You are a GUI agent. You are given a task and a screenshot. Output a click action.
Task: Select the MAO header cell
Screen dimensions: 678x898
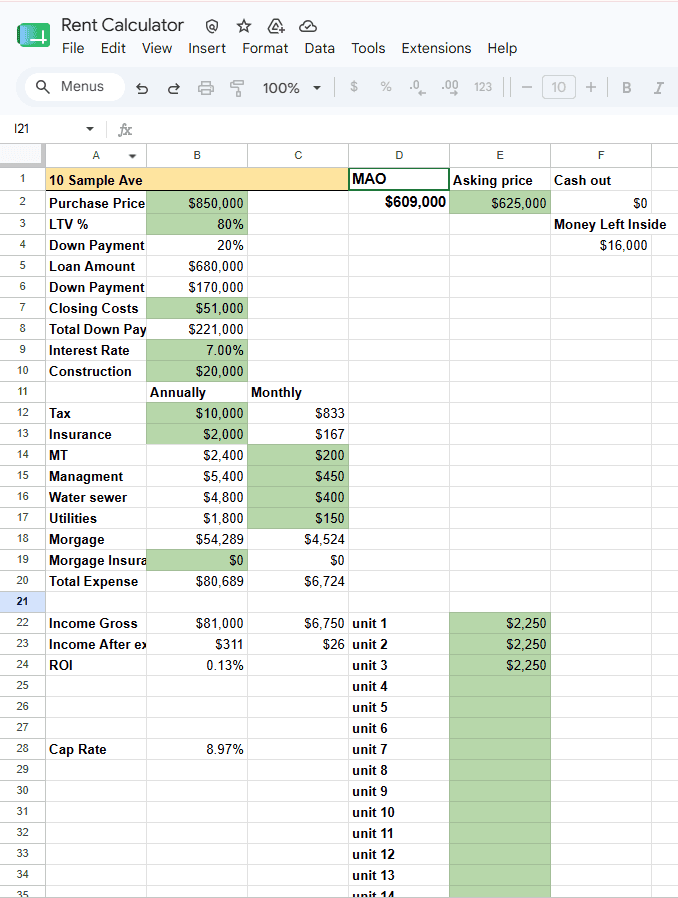399,179
